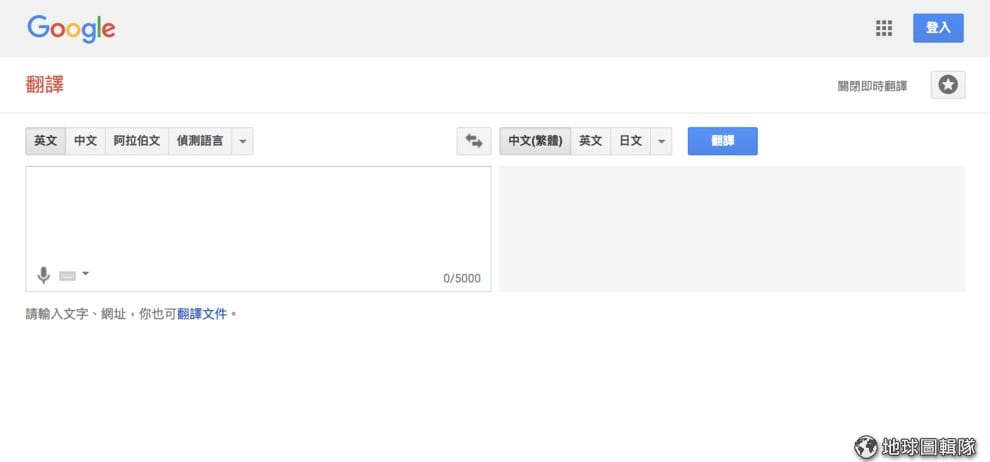Select 英文 as the source language
Screen dimensions: 990x462
pyautogui.click(x=46, y=141)
